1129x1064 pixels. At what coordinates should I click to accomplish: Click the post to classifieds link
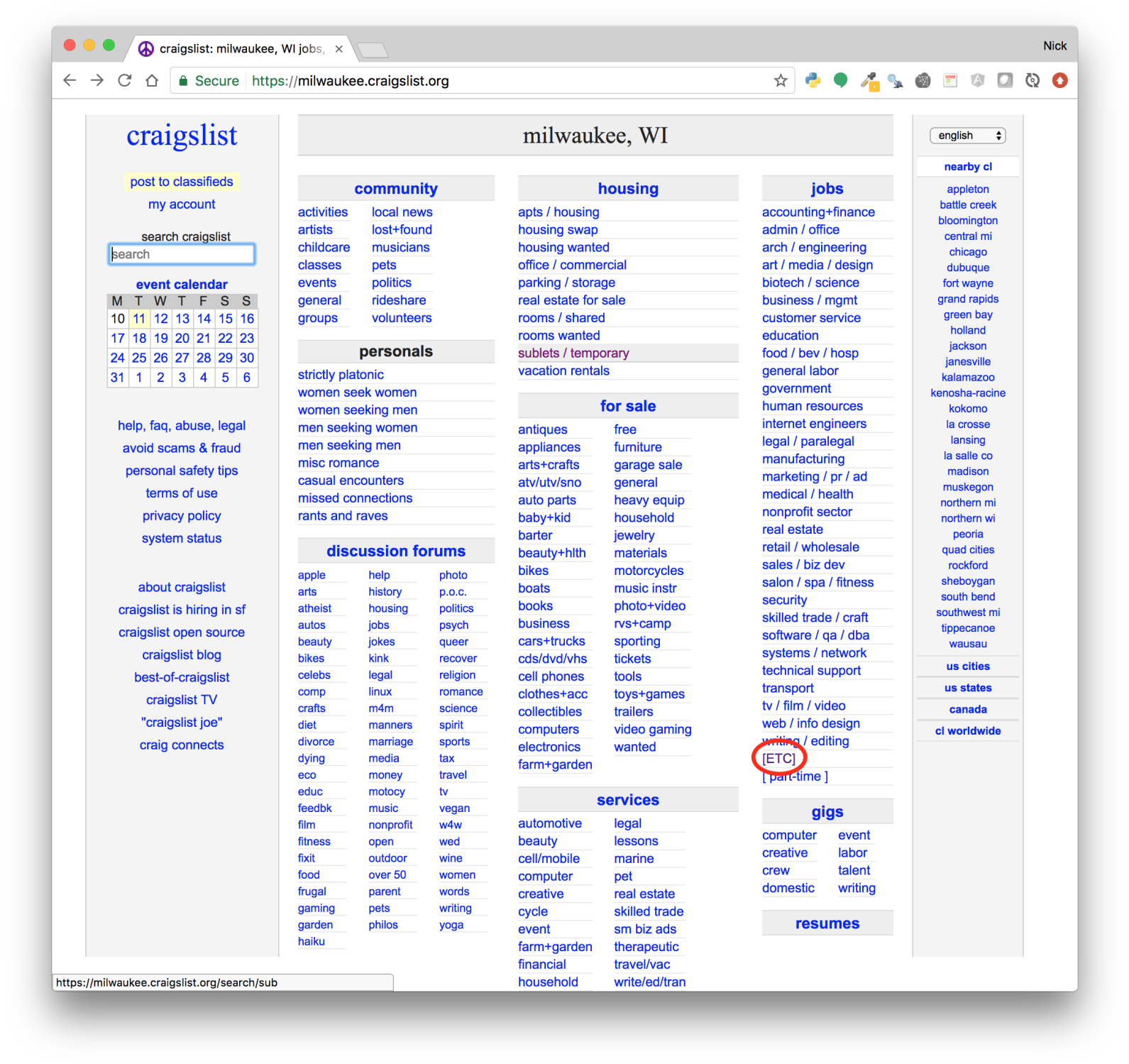coord(182,182)
